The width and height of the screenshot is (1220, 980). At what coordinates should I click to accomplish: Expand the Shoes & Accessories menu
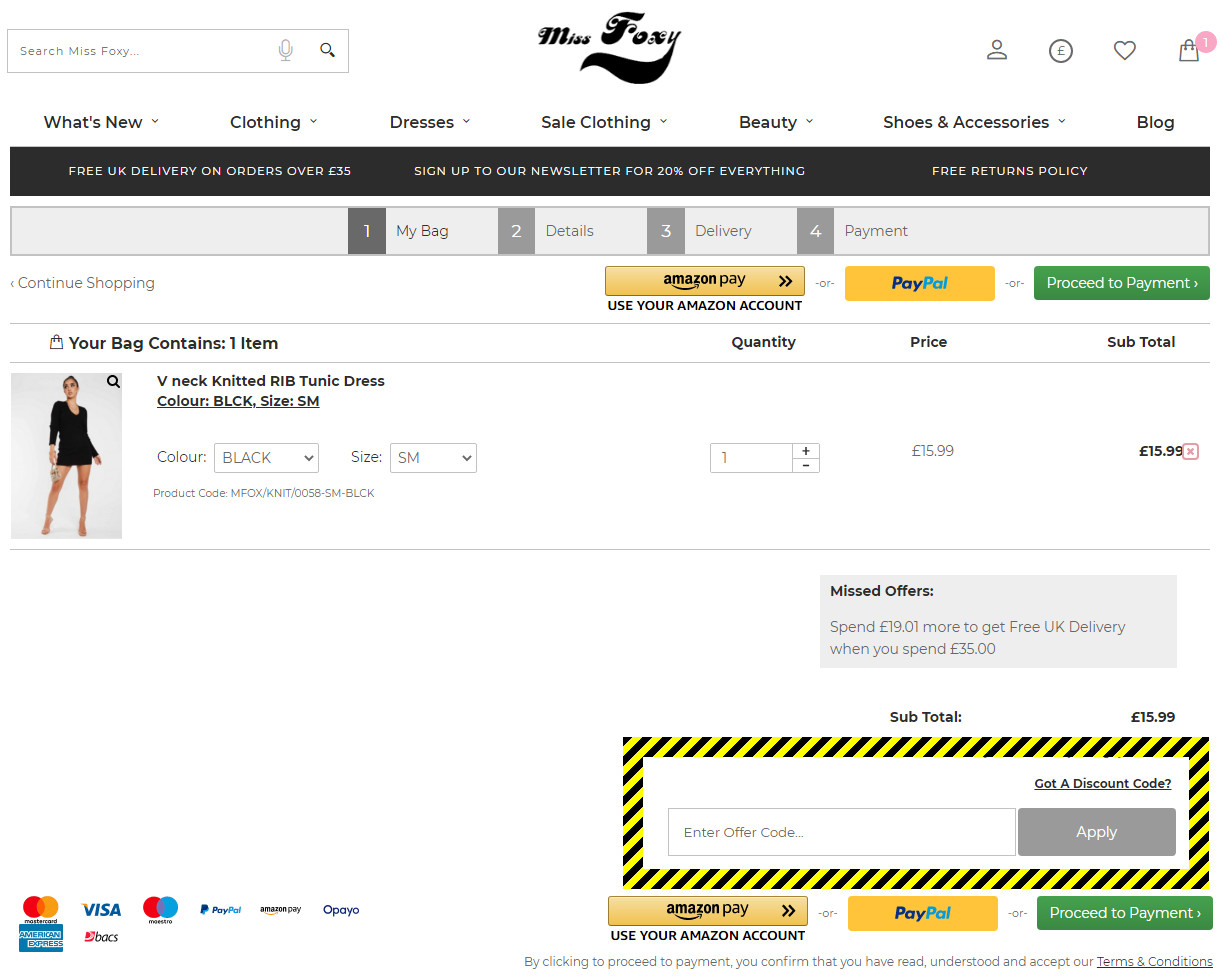(x=975, y=122)
